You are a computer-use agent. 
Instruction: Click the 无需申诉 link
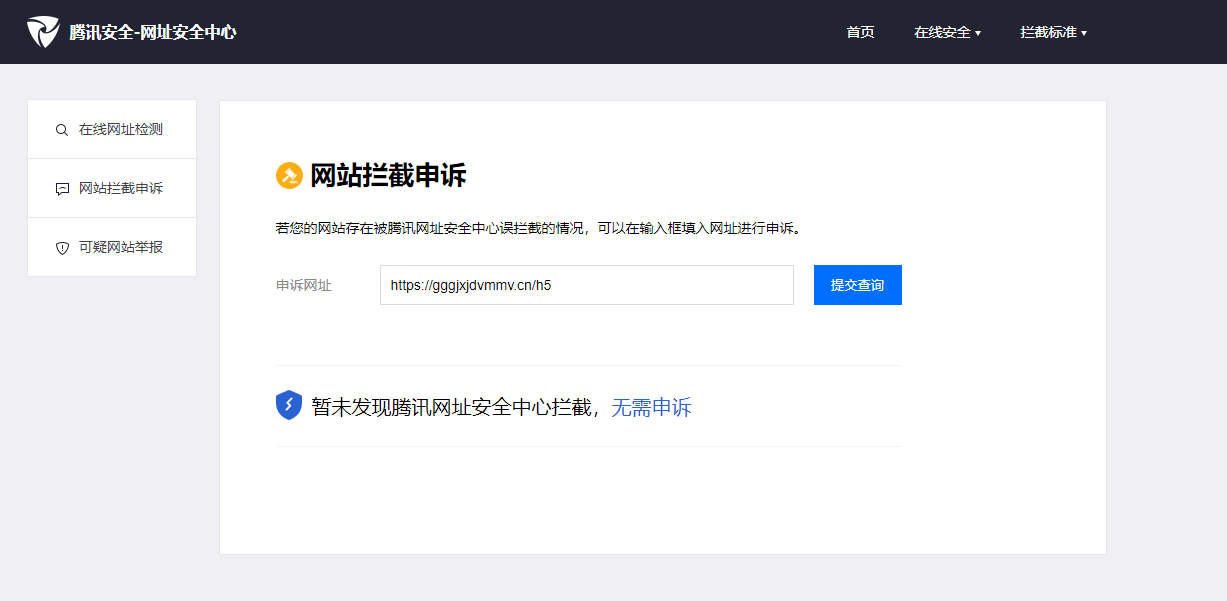pyautogui.click(x=651, y=408)
